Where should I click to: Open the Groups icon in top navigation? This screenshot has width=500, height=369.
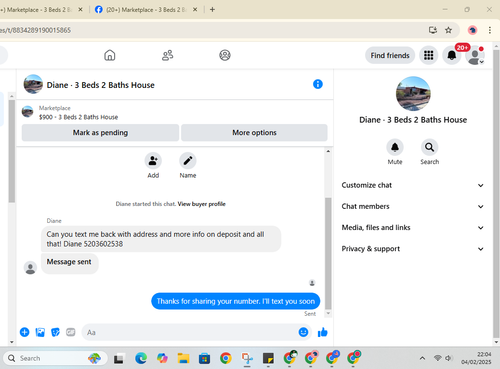tap(225, 55)
